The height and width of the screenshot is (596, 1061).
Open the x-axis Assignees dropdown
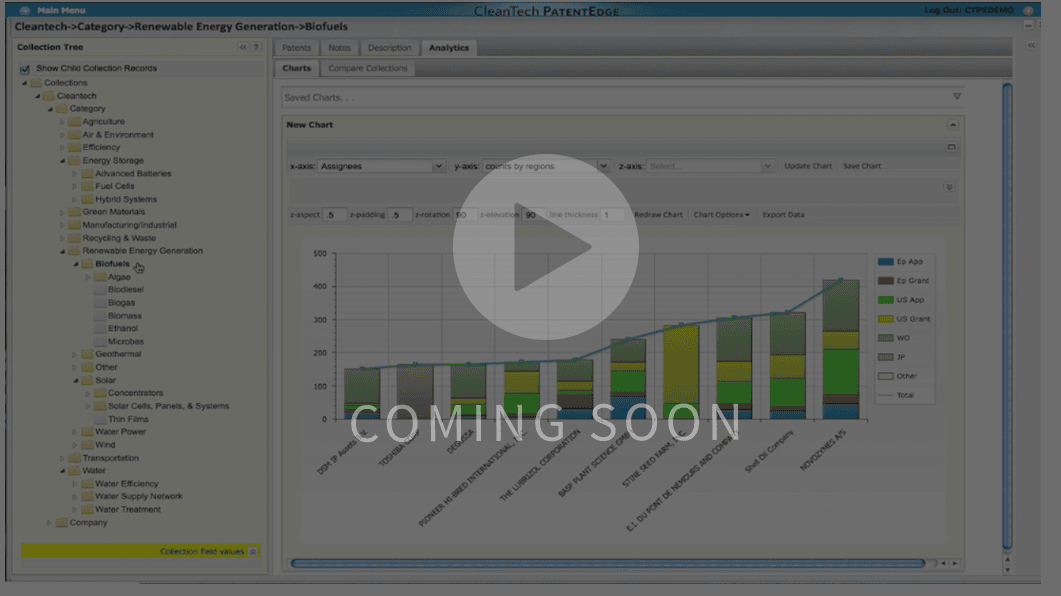coord(438,166)
